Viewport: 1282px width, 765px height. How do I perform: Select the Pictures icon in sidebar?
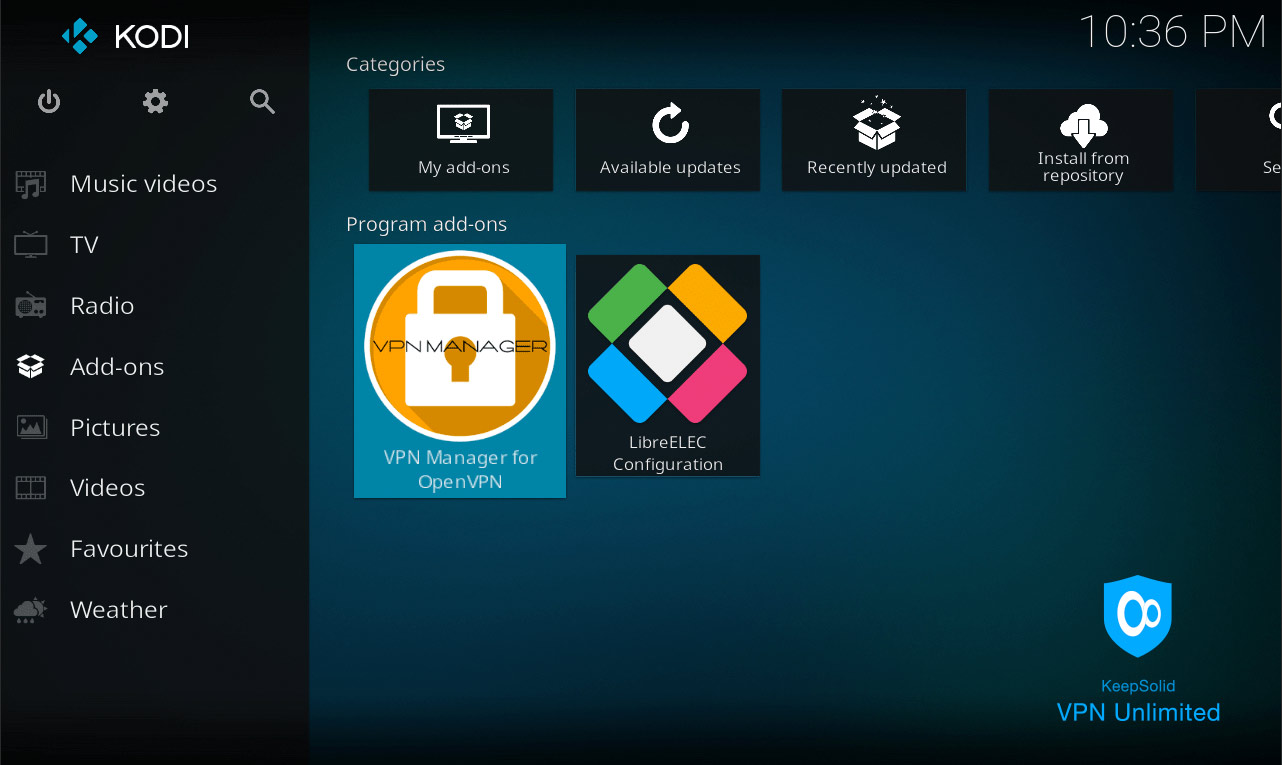[x=31, y=427]
